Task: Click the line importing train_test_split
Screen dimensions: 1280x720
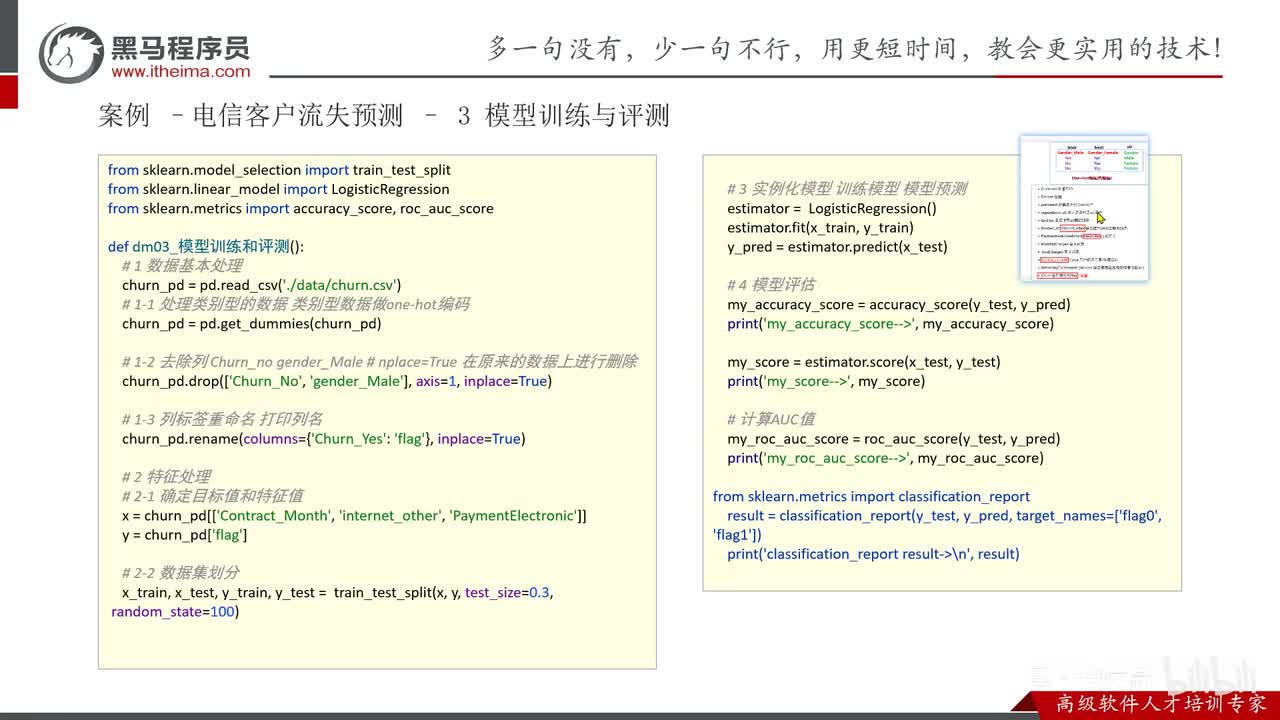Action: pyautogui.click(x=279, y=170)
